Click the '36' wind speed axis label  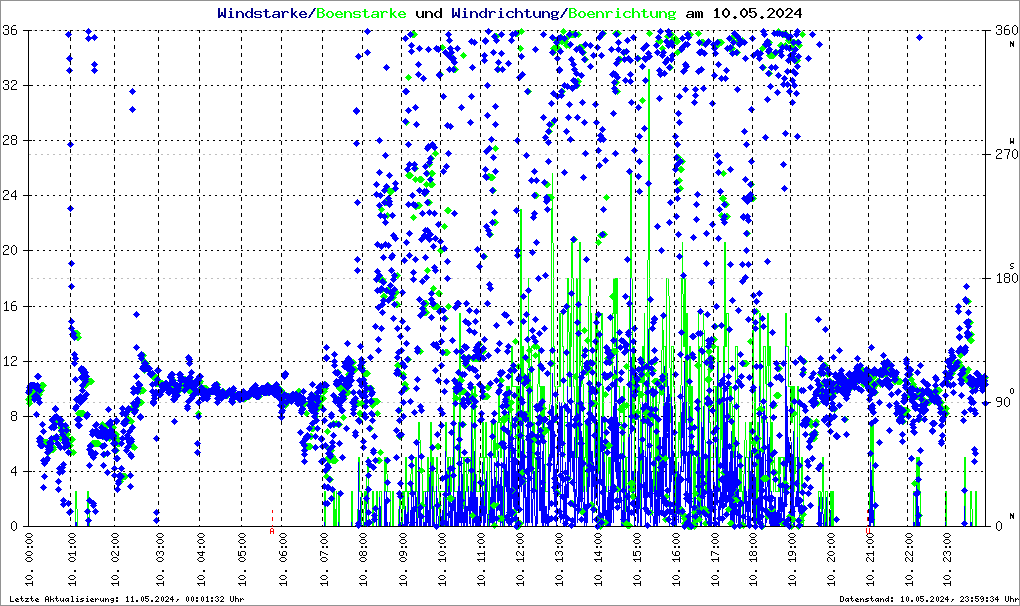10,30
